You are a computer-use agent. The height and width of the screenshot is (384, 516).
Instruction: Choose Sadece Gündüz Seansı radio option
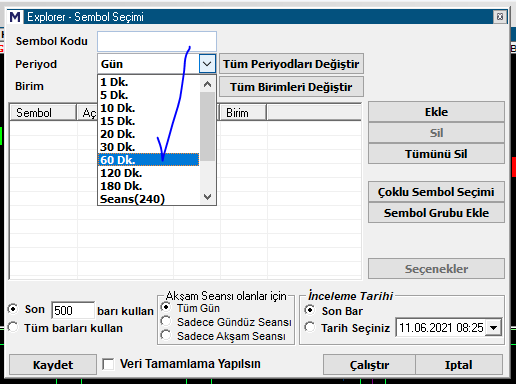tap(166, 321)
